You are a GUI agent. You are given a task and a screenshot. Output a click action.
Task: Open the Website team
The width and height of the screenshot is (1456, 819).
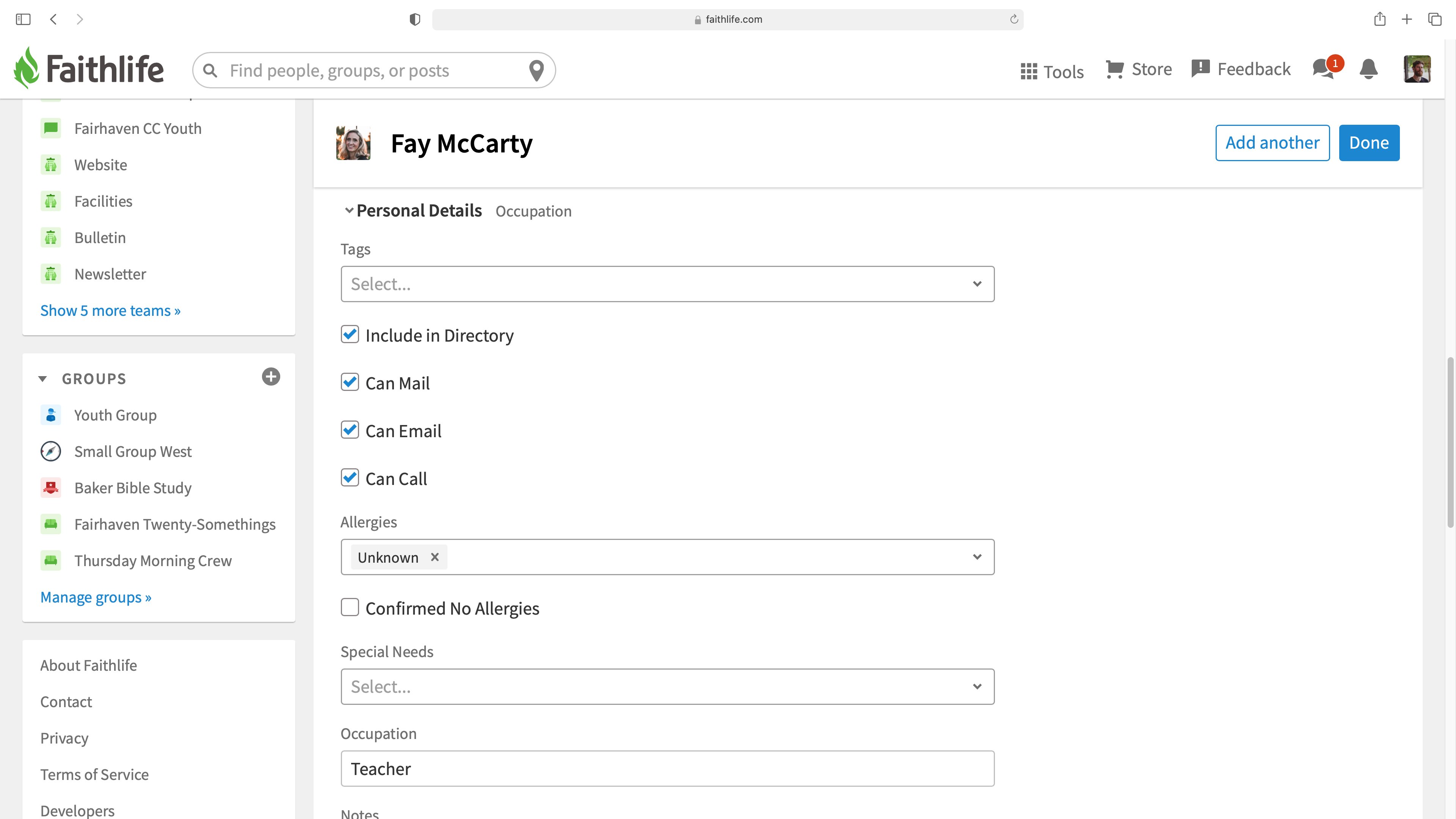100,165
